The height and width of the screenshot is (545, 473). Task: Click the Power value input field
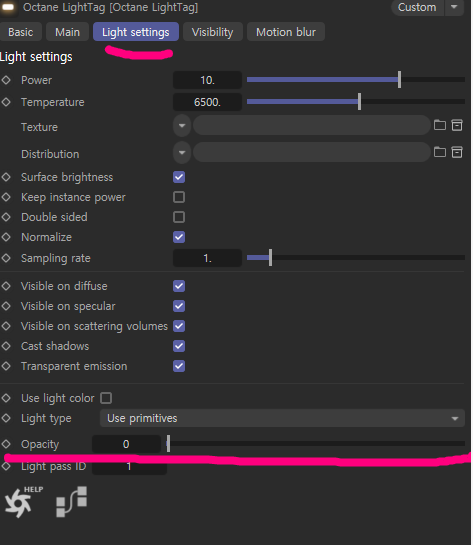coord(207,80)
